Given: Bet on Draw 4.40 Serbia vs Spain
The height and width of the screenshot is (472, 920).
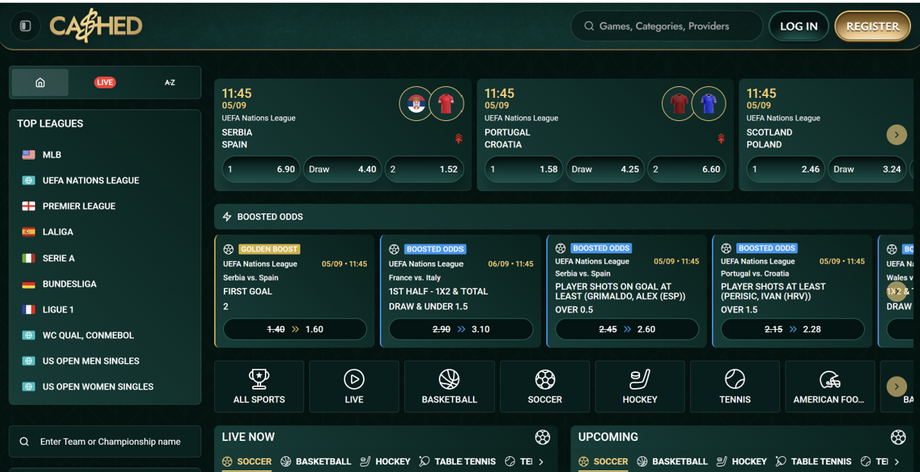Looking at the screenshot, I should point(343,169).
